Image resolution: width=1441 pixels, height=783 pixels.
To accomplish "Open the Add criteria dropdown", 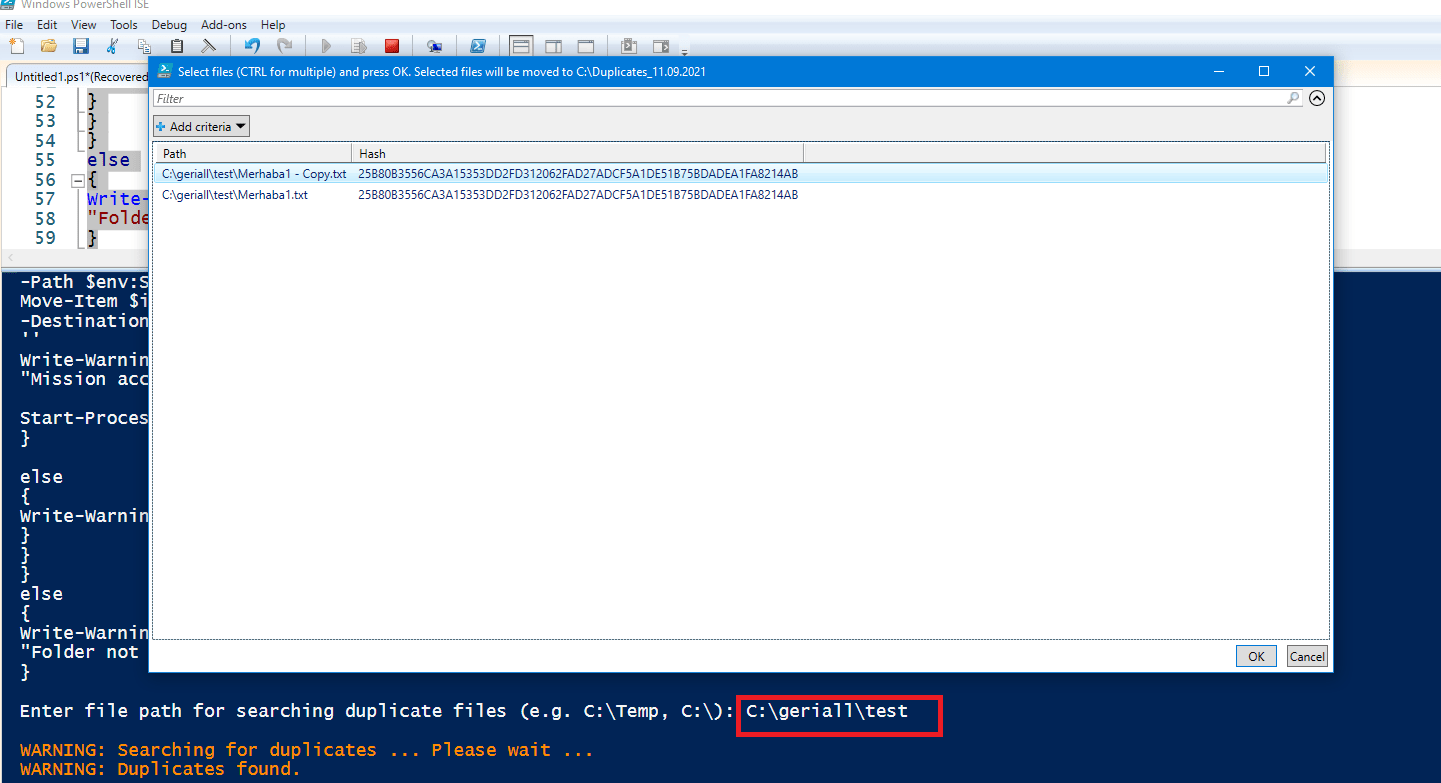I will 201,127.
